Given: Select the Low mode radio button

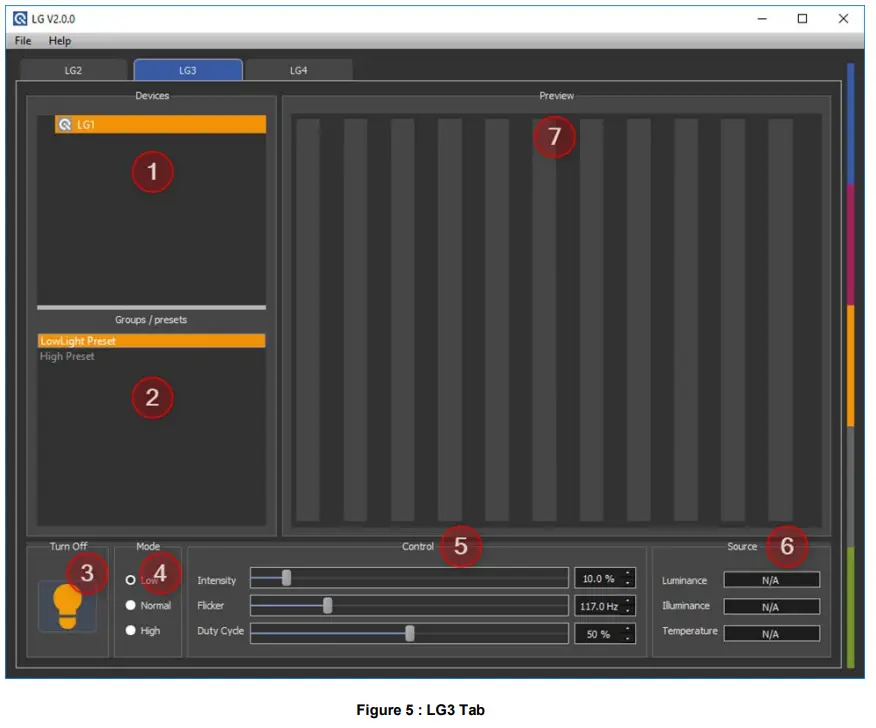Looking at the screenshot, I should [x=130, y=579].
